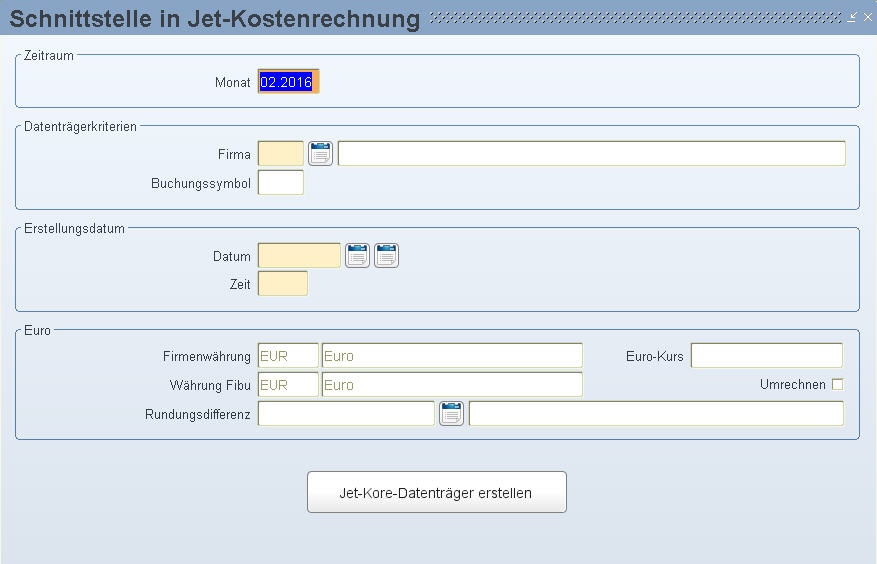Click Währung Fibu code field EUR
Screen dimensions: 877x564
pyautogui.click(x=288, y=384)
